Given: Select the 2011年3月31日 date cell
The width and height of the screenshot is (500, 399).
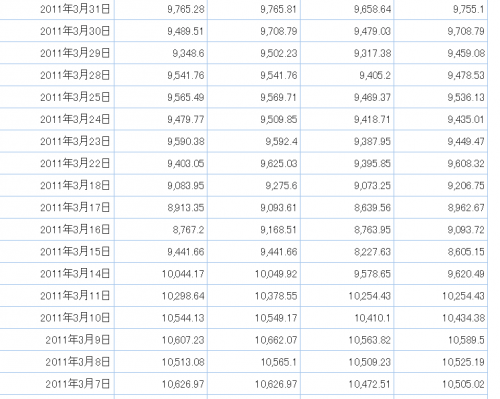Looking at the screenshot, I should pyautogui.click(x=57, y=9).
